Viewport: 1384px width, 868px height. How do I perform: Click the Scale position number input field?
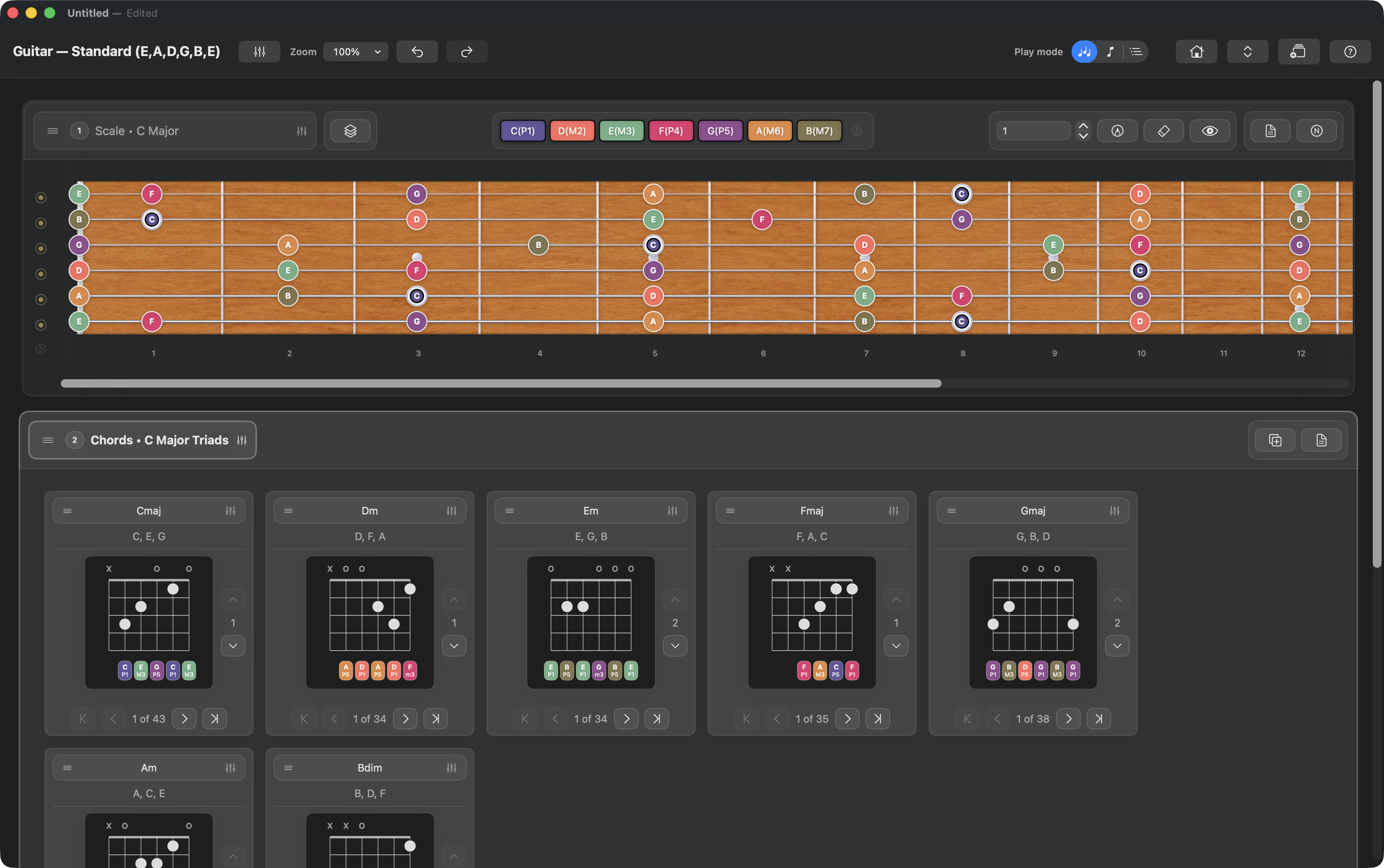(1033, 131)
